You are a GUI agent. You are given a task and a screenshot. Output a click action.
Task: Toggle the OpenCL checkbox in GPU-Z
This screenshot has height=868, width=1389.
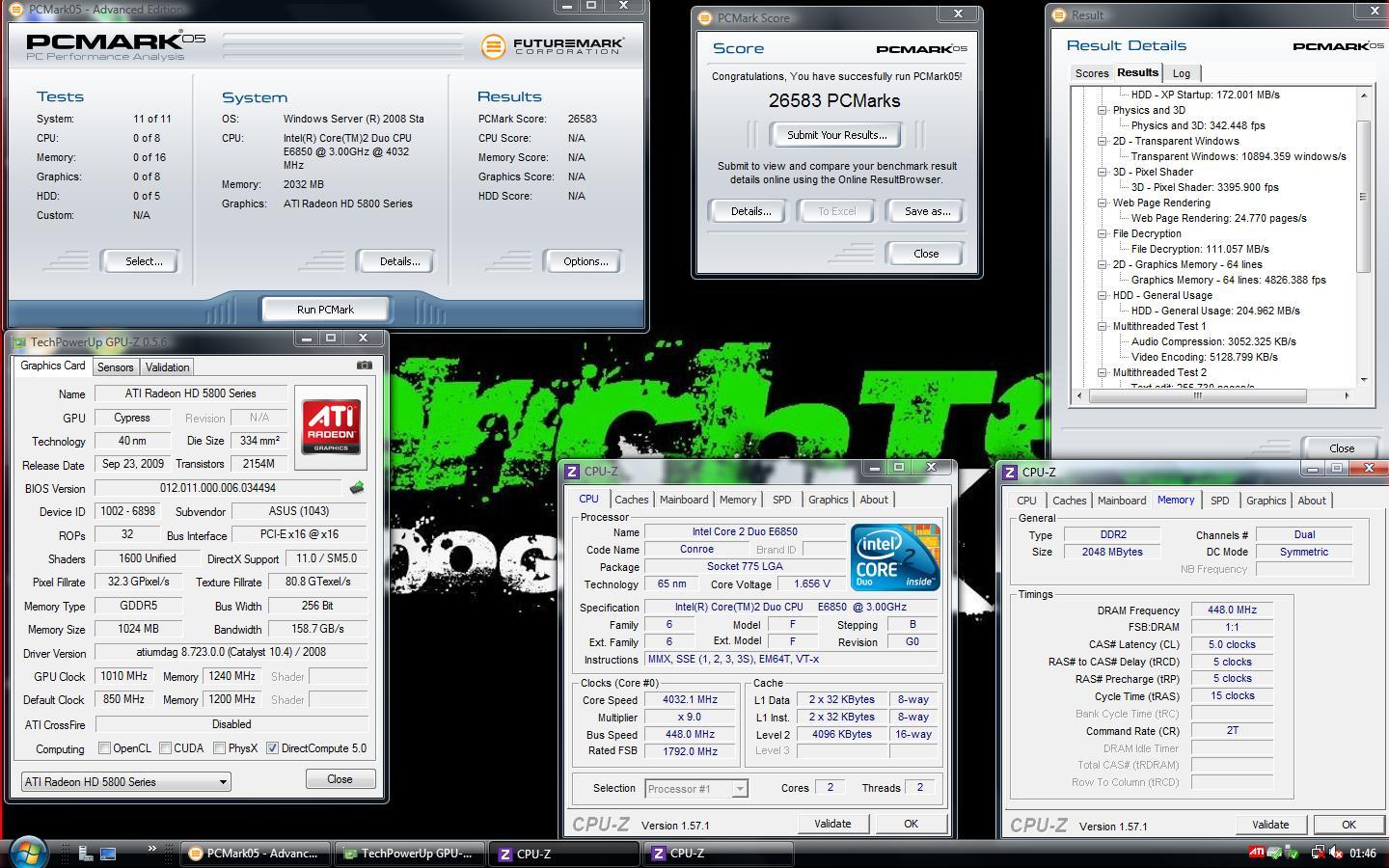tap(104, 748)
